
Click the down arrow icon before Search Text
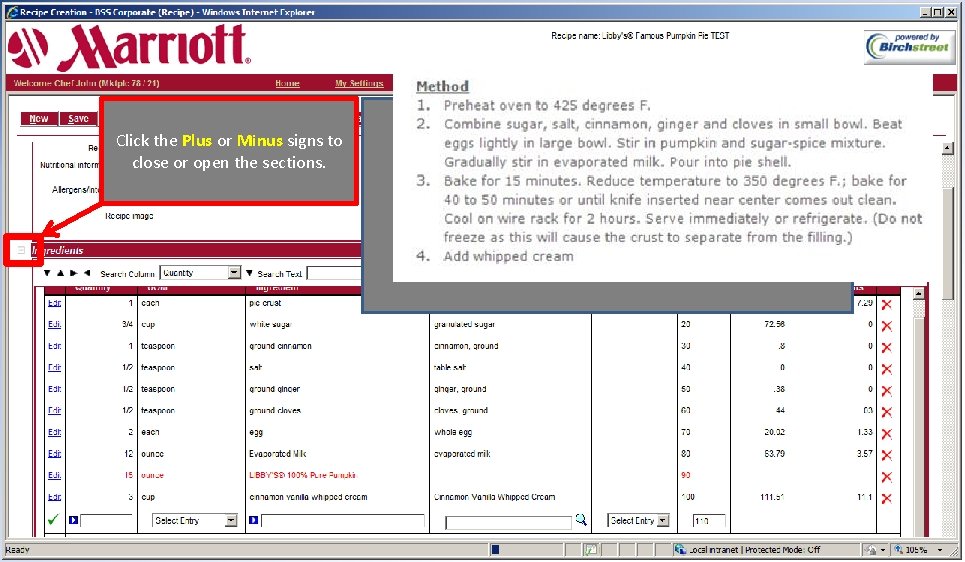249,273
